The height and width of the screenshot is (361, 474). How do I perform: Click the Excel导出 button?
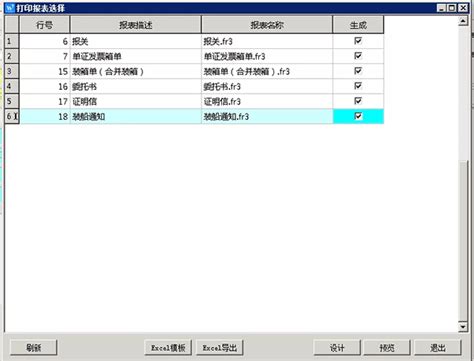[x=220, y=348]
